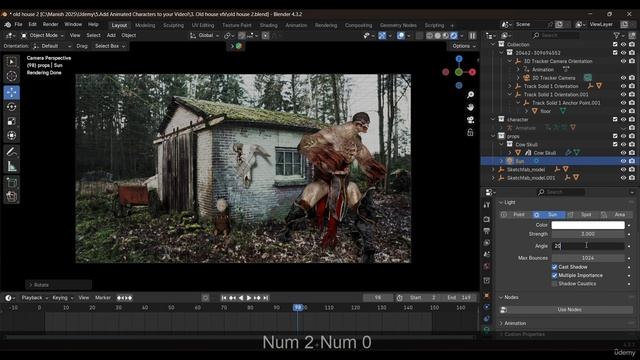Uncheck the character collection checkbox
Screen dimensions: 640x360
[615, 120]
